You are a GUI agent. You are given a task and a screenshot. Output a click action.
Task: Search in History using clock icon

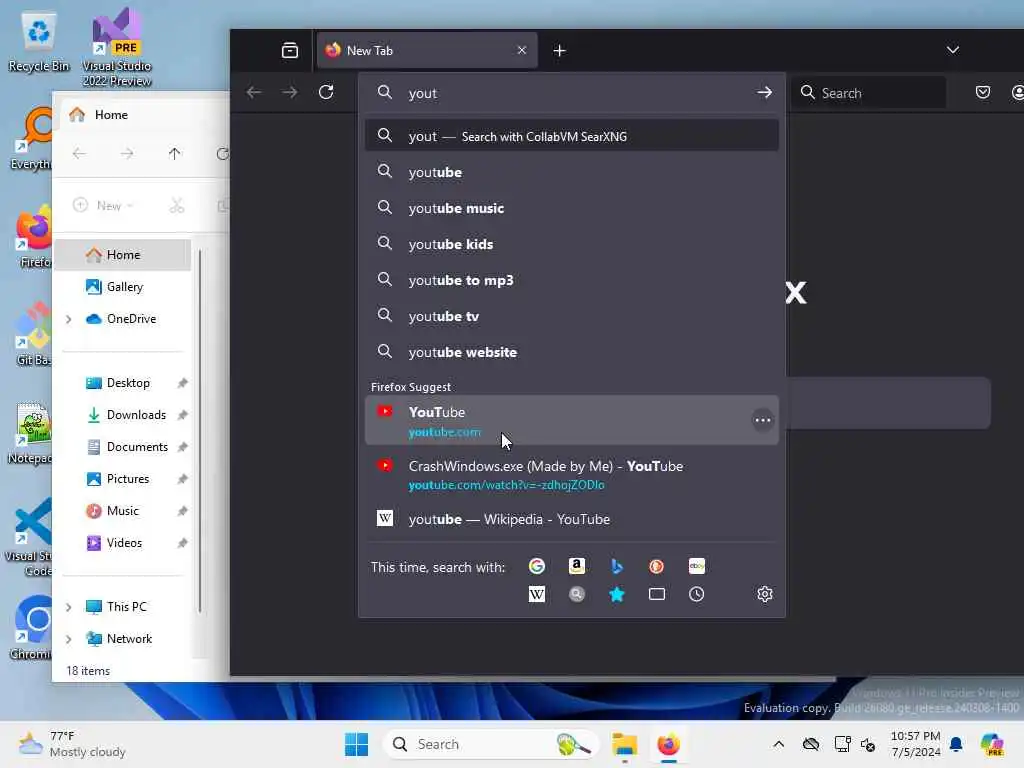[x=697, y=594]
